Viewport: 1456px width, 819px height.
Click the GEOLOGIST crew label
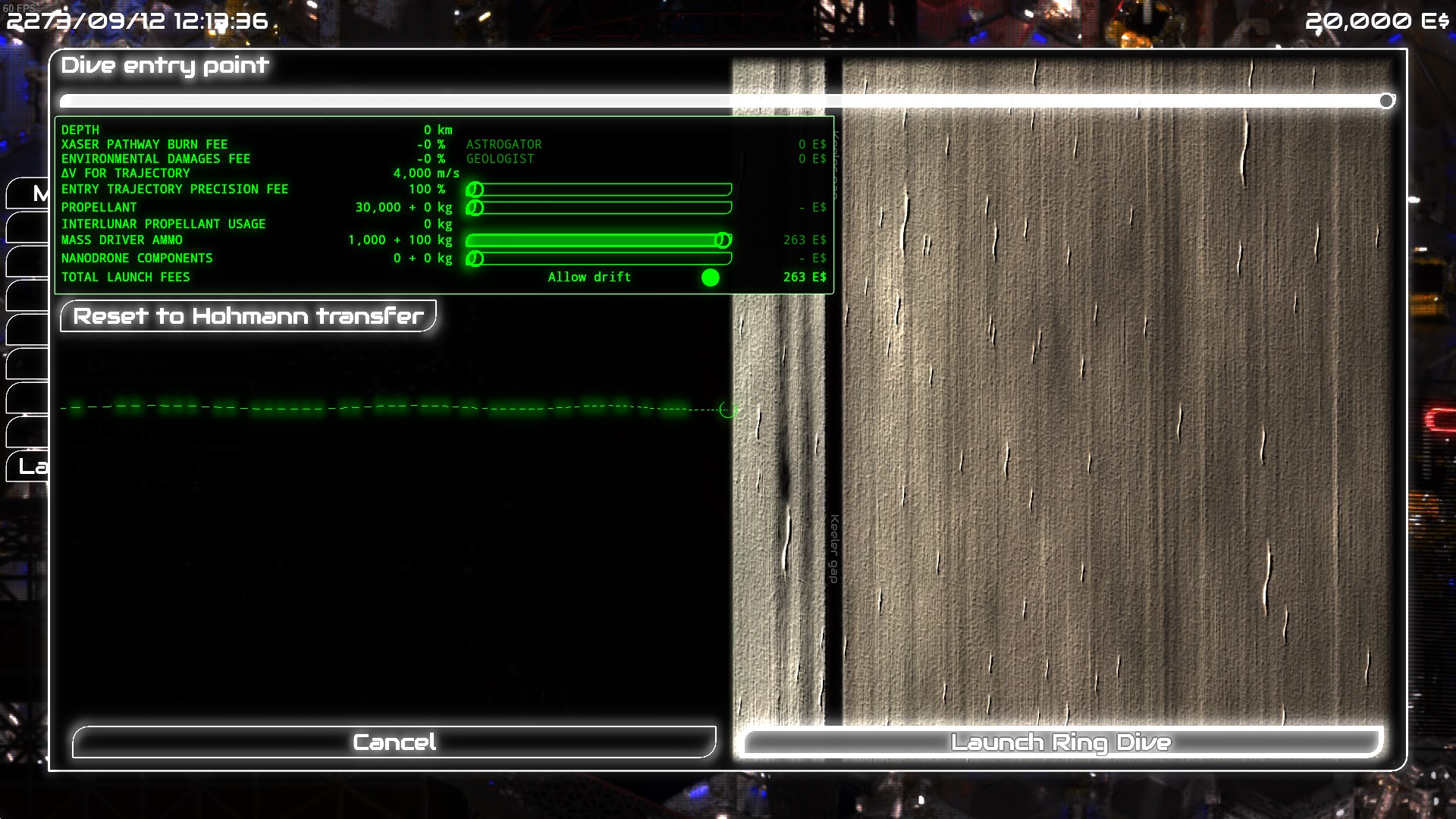(x=500, y=158)
